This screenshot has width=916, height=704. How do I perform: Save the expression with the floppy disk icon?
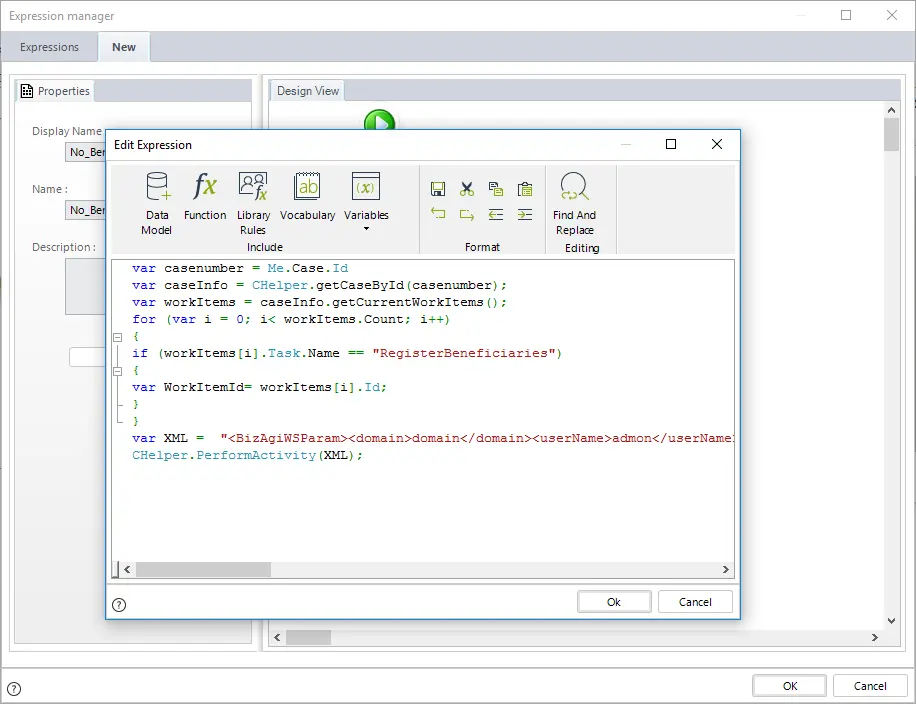point(438,189)
